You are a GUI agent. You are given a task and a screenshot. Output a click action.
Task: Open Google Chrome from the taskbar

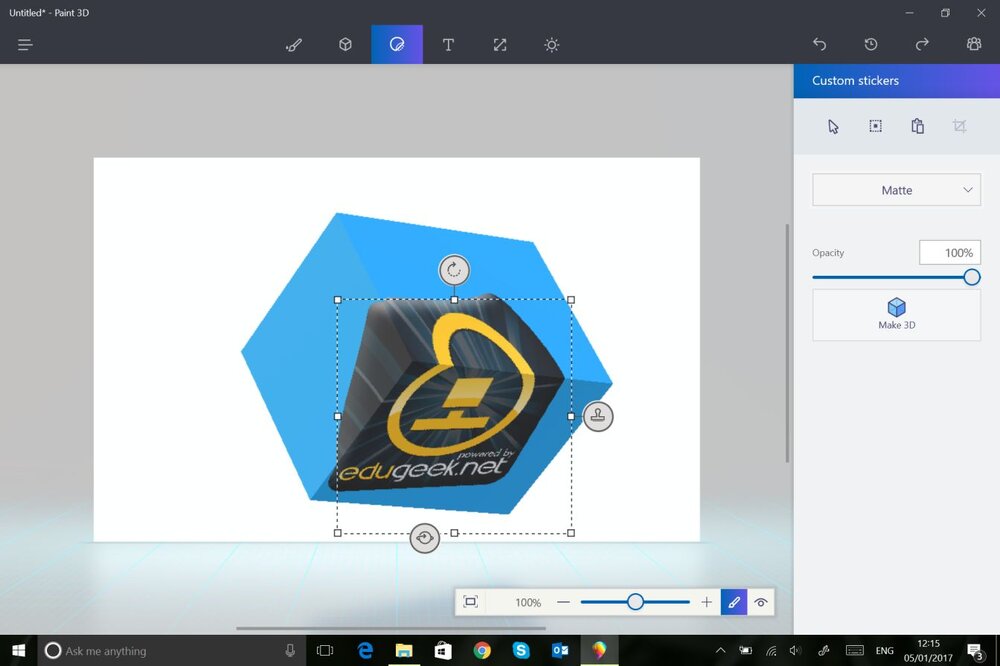coord(482,651)
